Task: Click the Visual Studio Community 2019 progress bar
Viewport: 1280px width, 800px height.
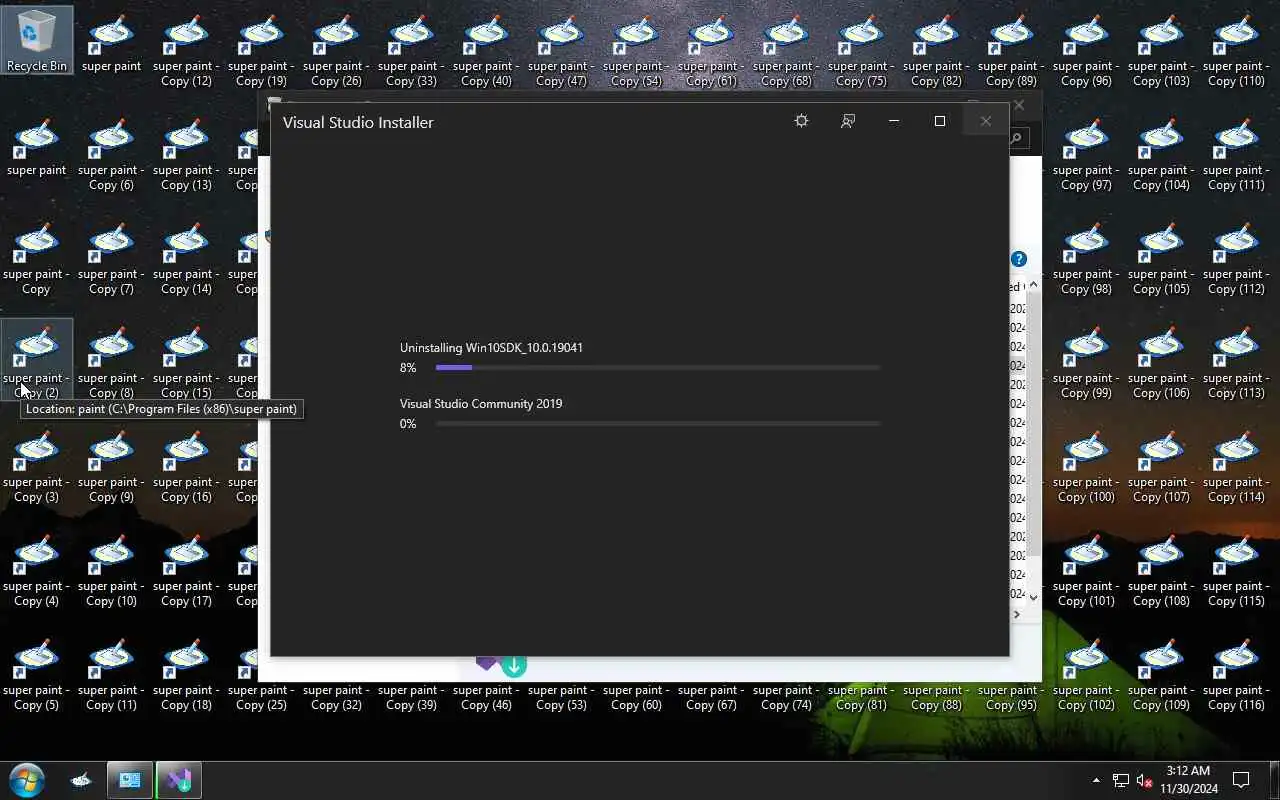Action: point(658,424)
